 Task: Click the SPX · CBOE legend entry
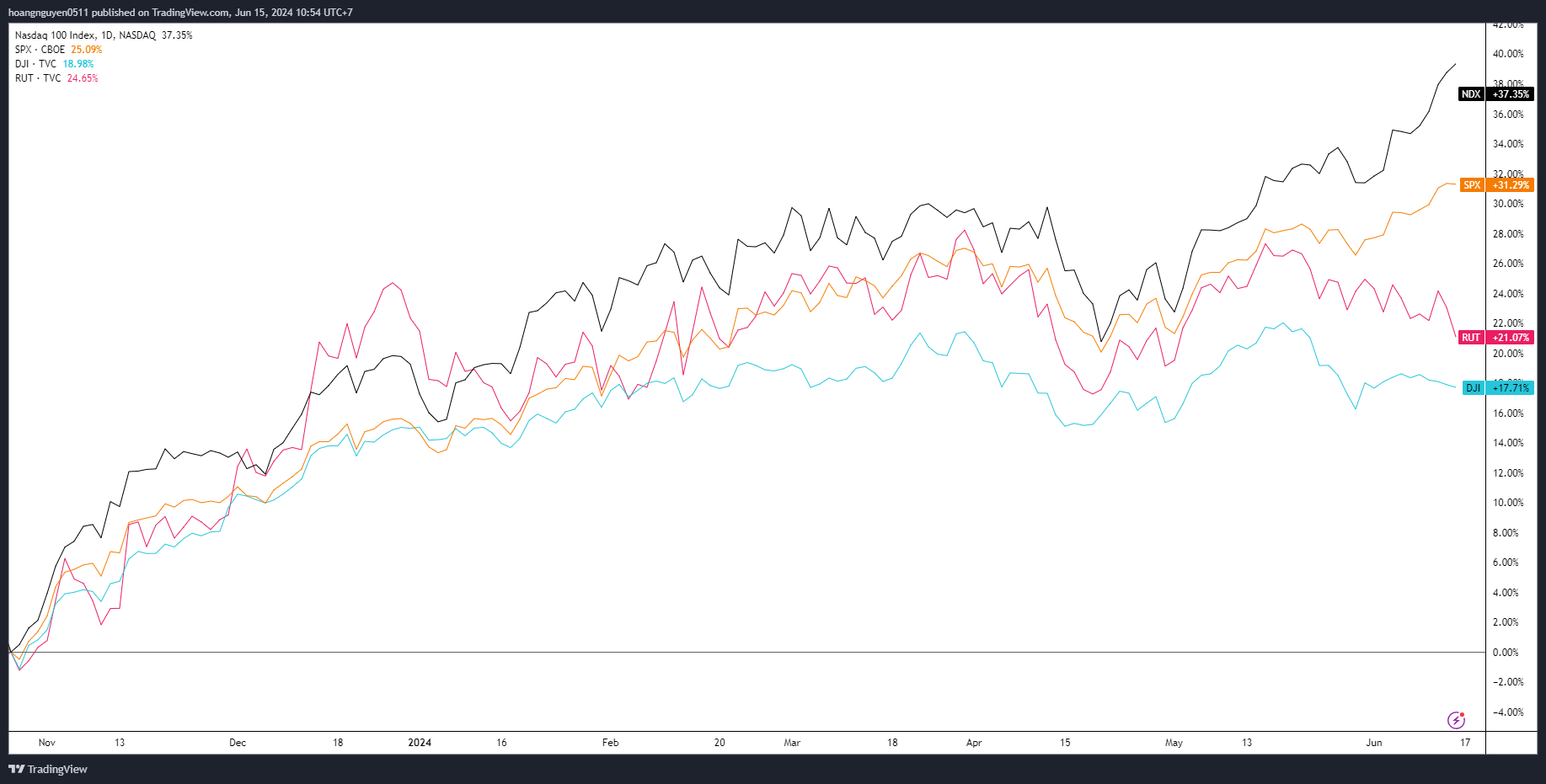pos(40,50)
